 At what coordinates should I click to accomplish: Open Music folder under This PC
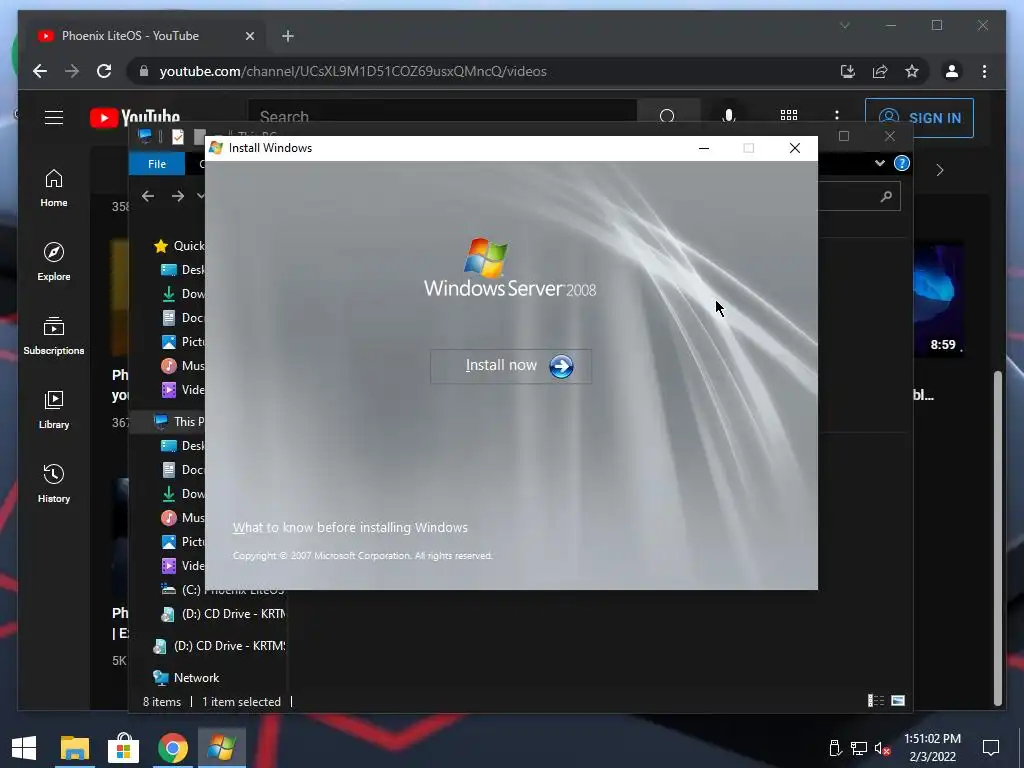[x=182, y=518]
